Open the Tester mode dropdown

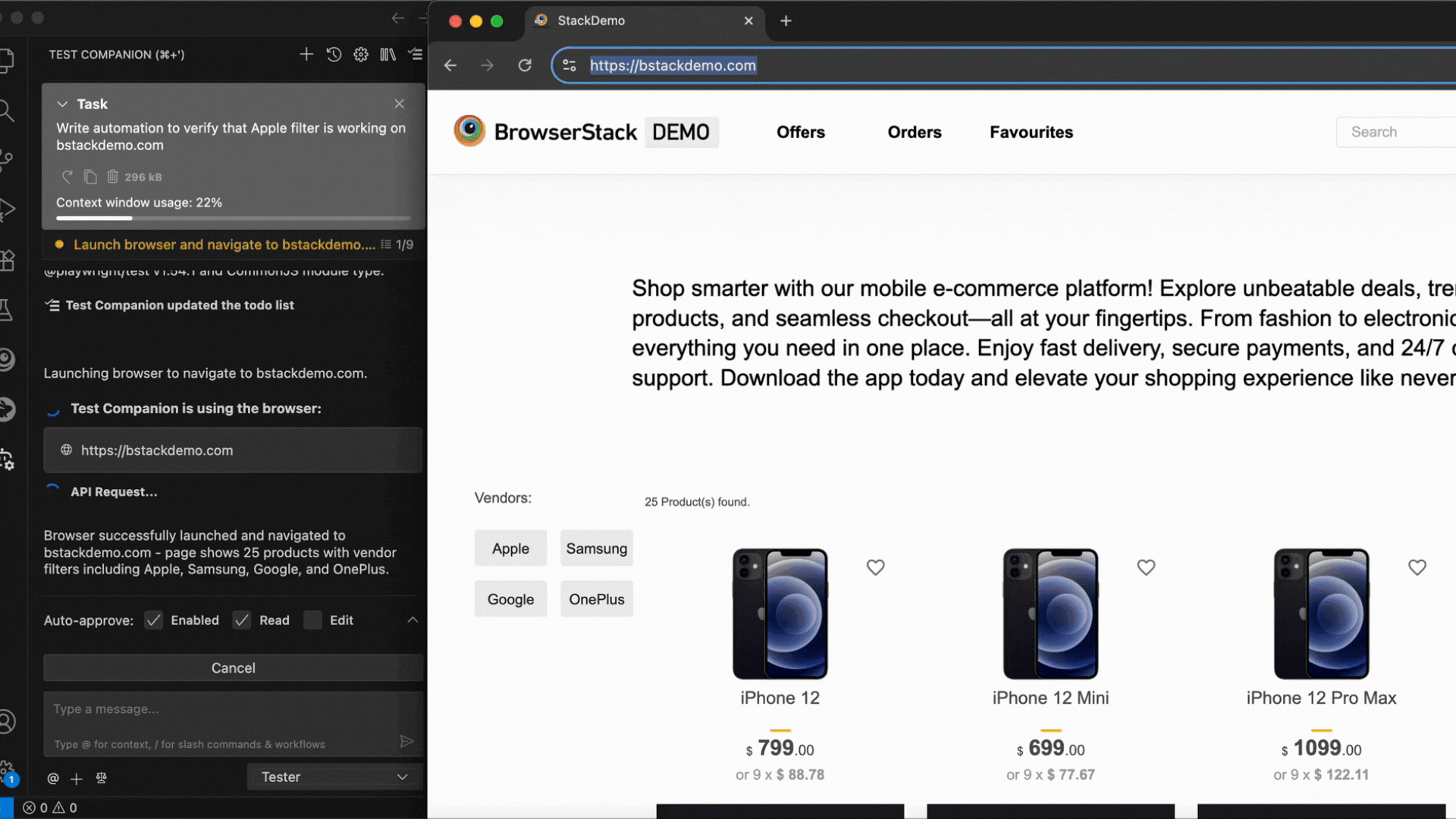[334, 777]
